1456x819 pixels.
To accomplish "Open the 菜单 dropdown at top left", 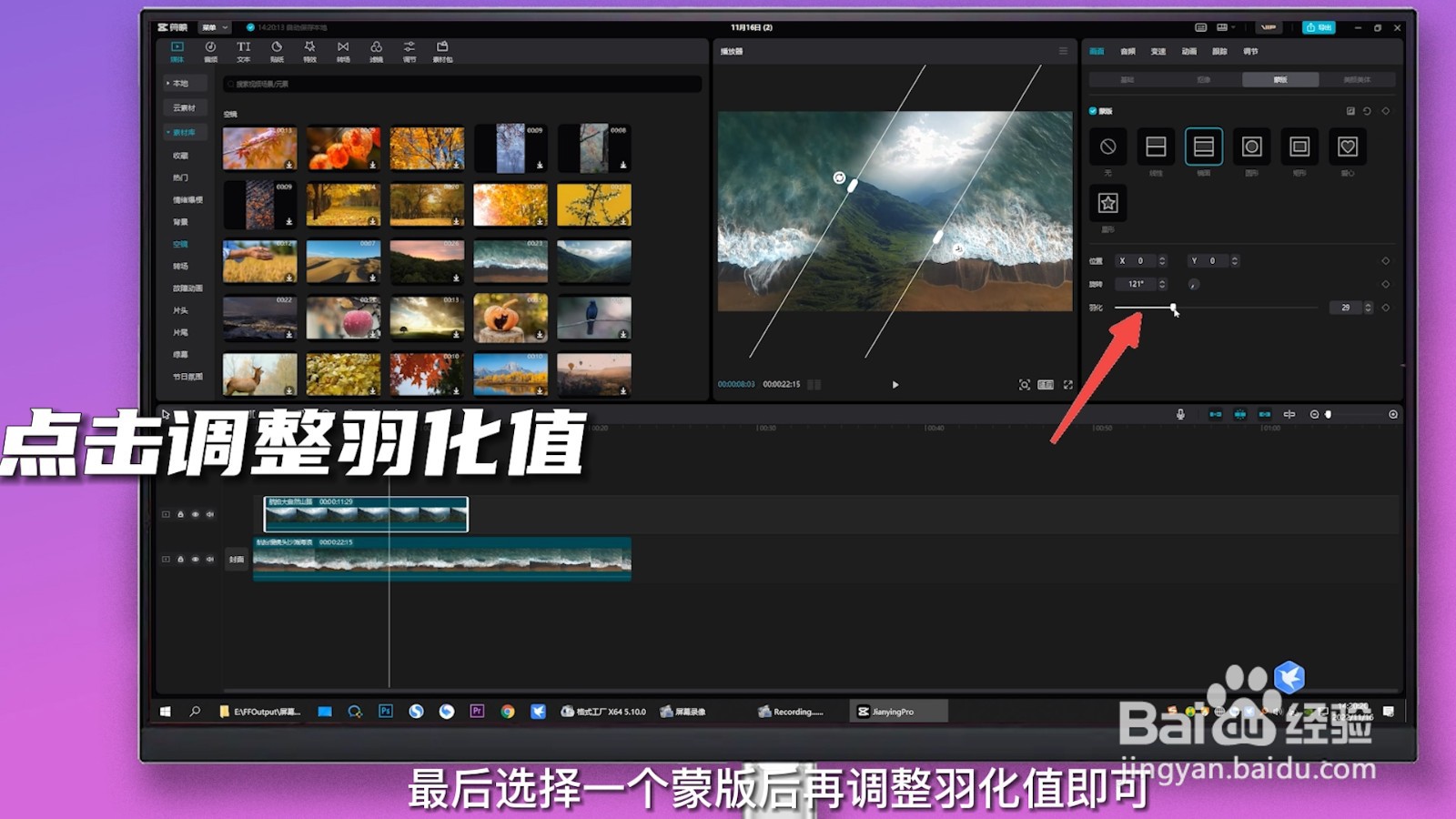I will pyautogui.click(x=214, y=27).
